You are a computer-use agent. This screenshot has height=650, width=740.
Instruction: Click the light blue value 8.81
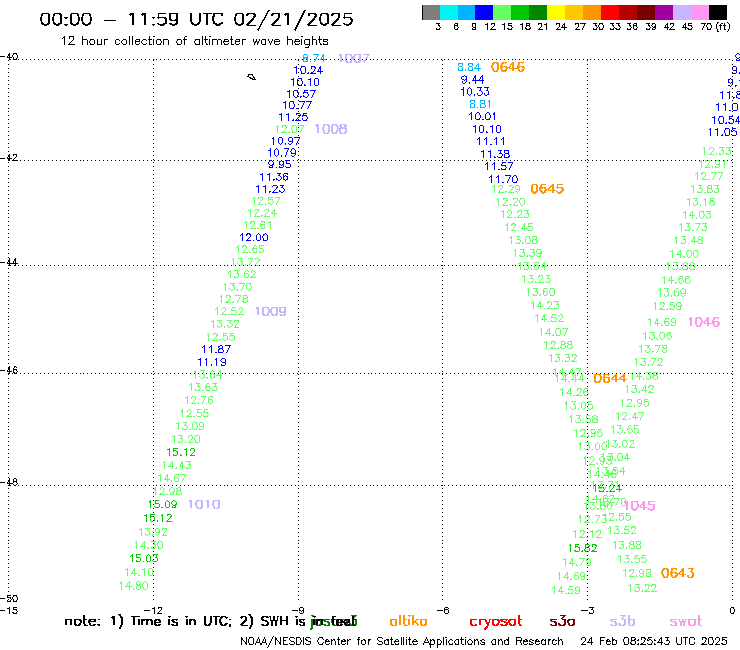(x=480, y=104)
